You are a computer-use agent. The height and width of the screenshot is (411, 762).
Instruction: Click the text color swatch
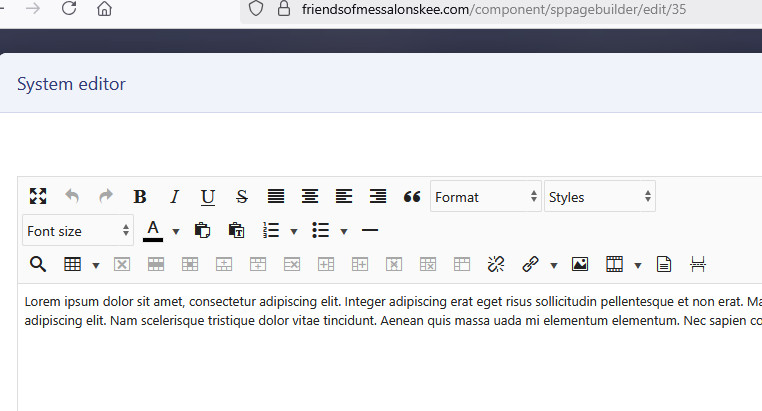tap(153, 230)
